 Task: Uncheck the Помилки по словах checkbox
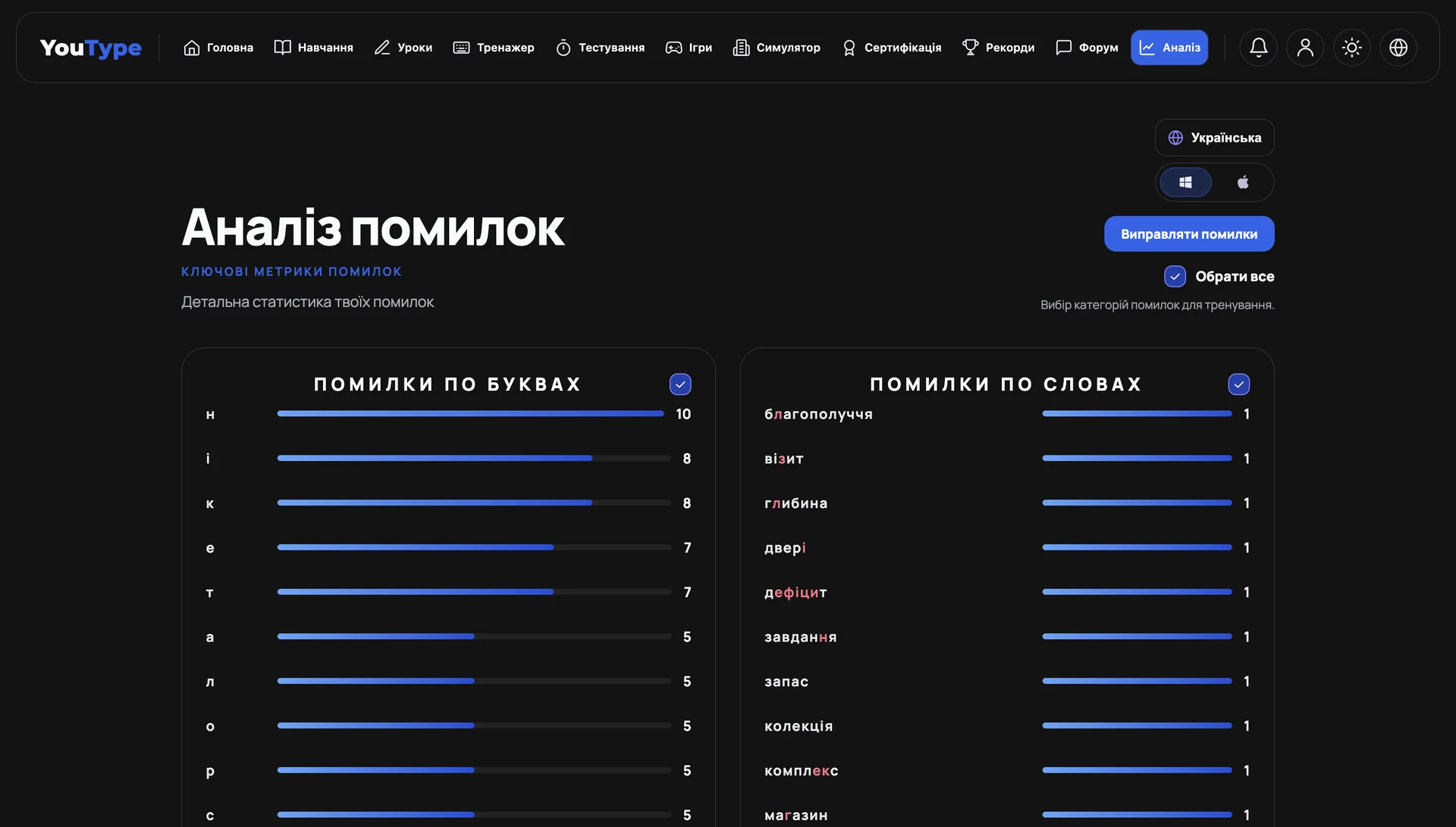1238,384
